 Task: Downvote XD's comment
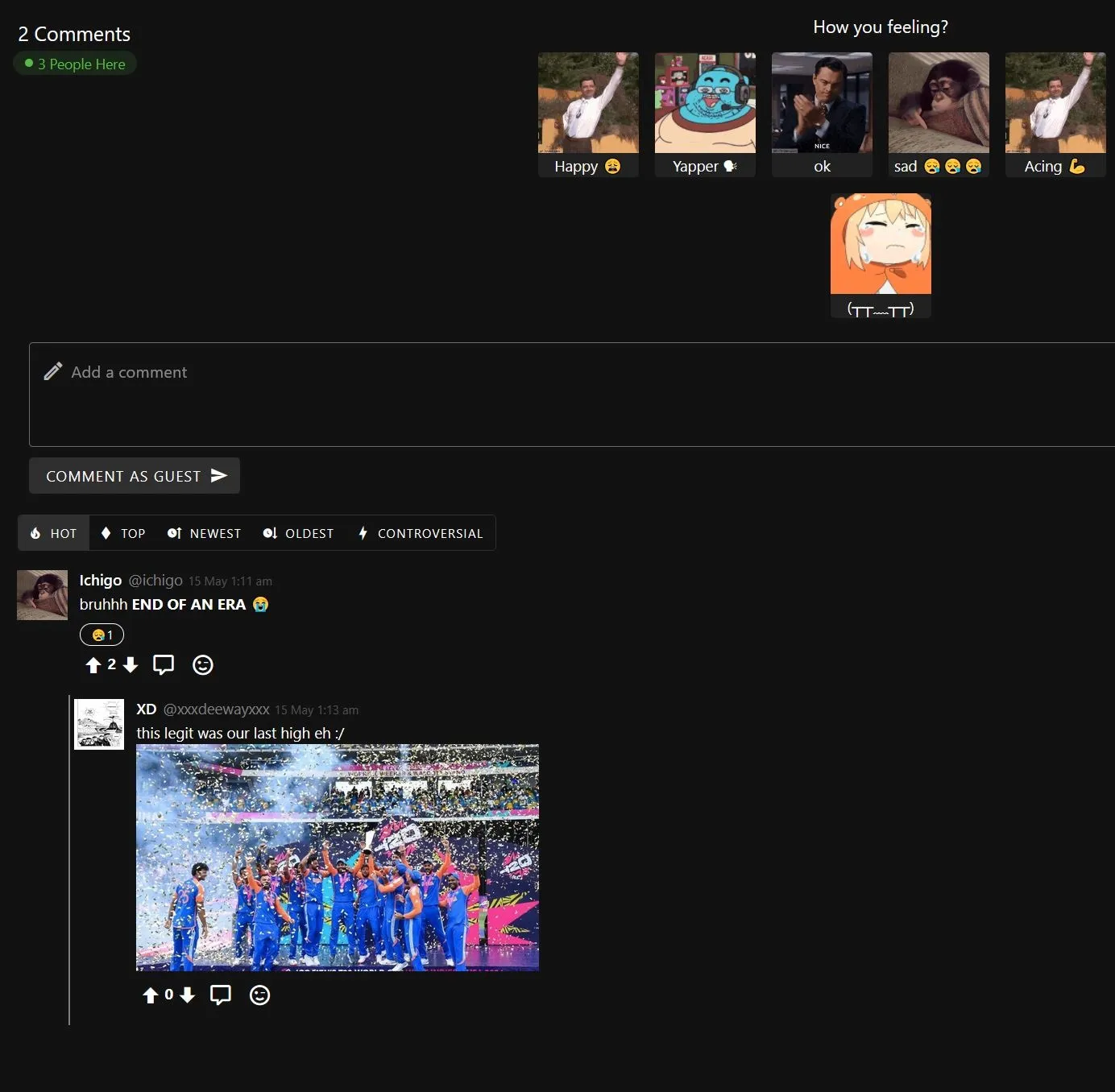coord(188,995)
